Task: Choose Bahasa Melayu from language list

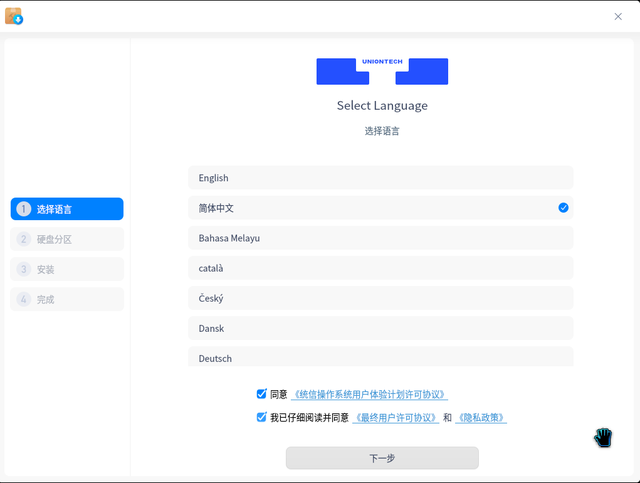Action: pyautogui.click(x=380, y=238)
